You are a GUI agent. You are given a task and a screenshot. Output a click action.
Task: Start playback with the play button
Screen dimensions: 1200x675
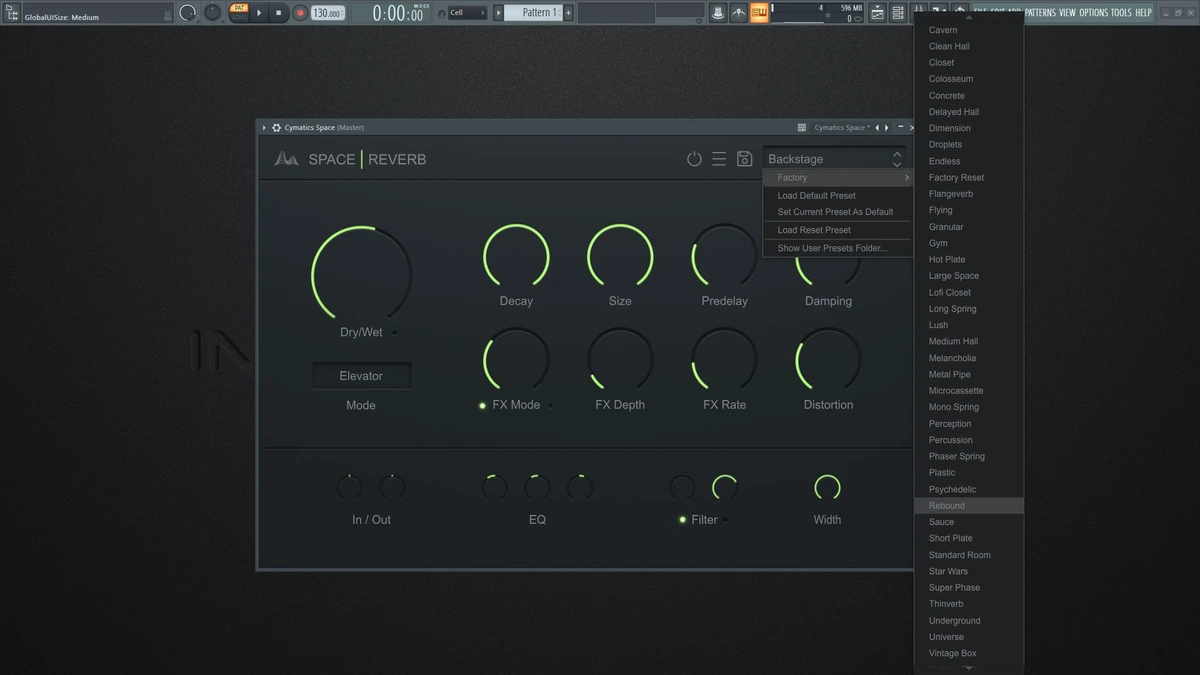coord(259,13)
